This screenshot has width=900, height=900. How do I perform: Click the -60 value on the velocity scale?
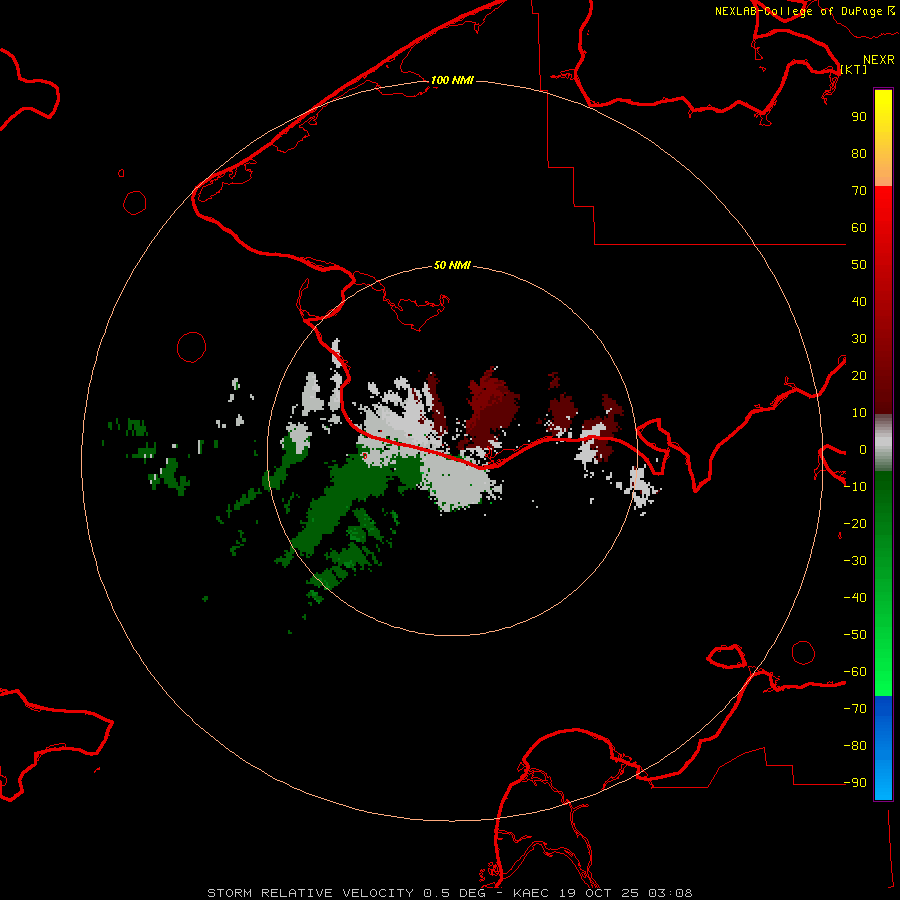[x=855, y=672]
